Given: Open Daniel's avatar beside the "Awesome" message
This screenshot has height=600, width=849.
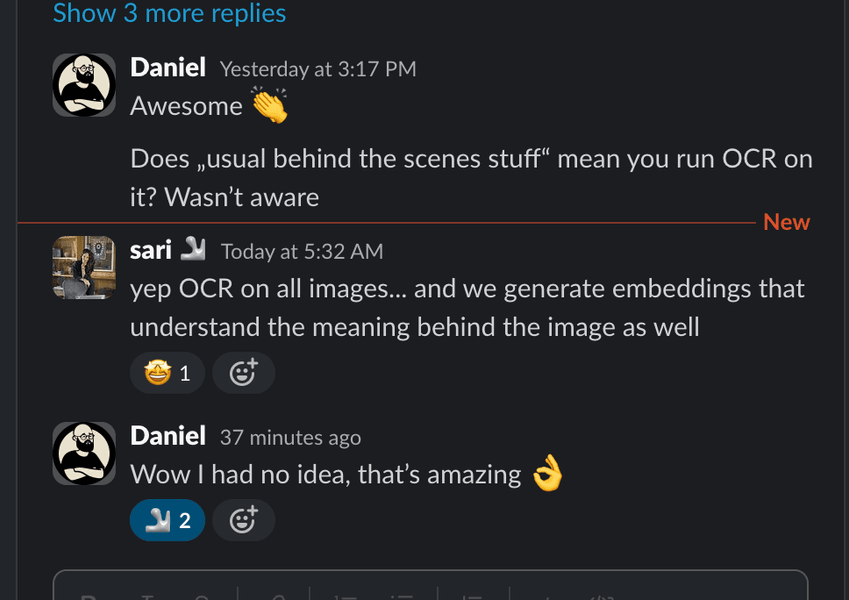Looking at the screenshot, I should (84, 85).
